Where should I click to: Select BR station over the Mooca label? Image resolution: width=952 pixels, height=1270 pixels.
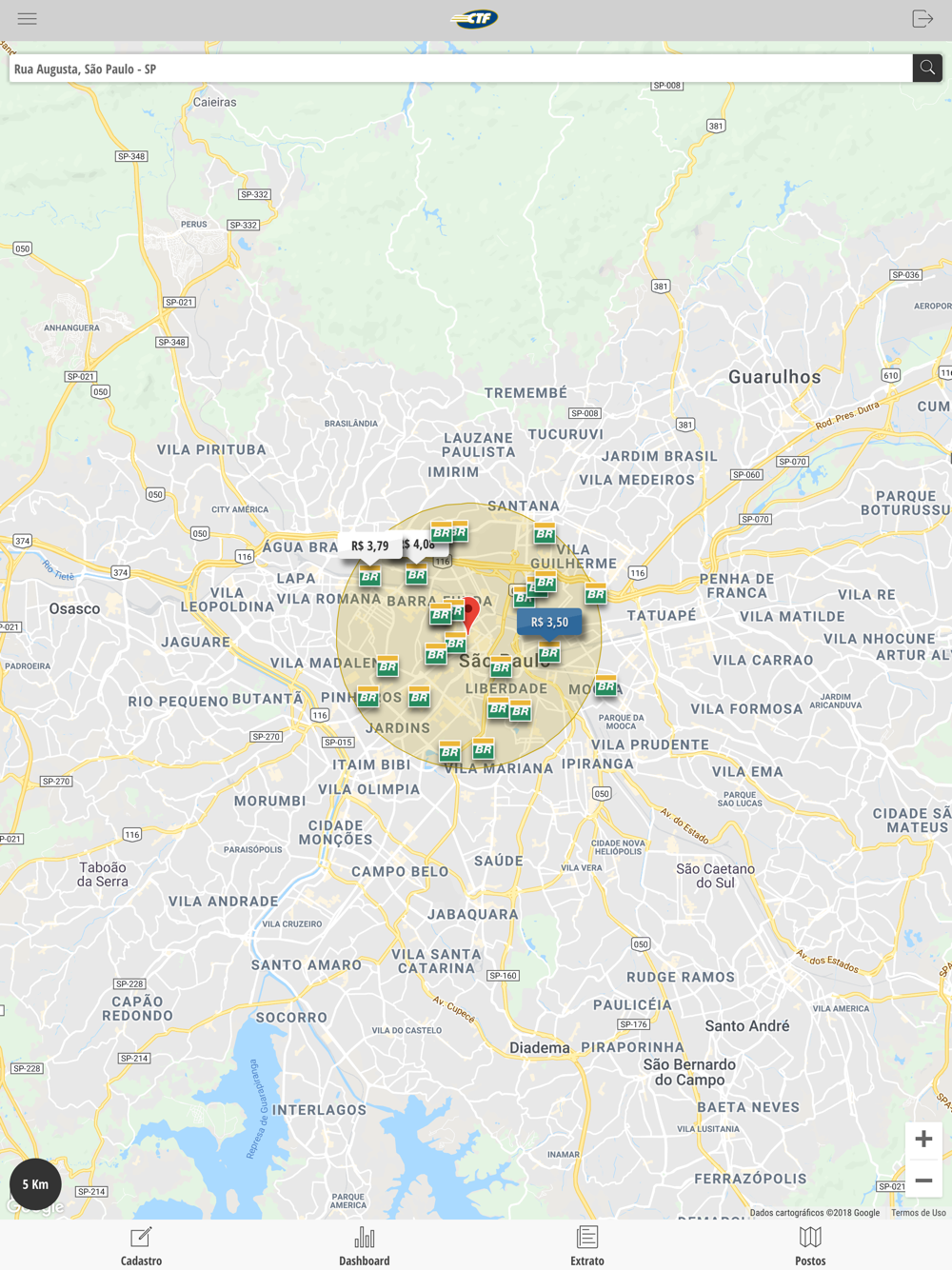pos(606,685)
